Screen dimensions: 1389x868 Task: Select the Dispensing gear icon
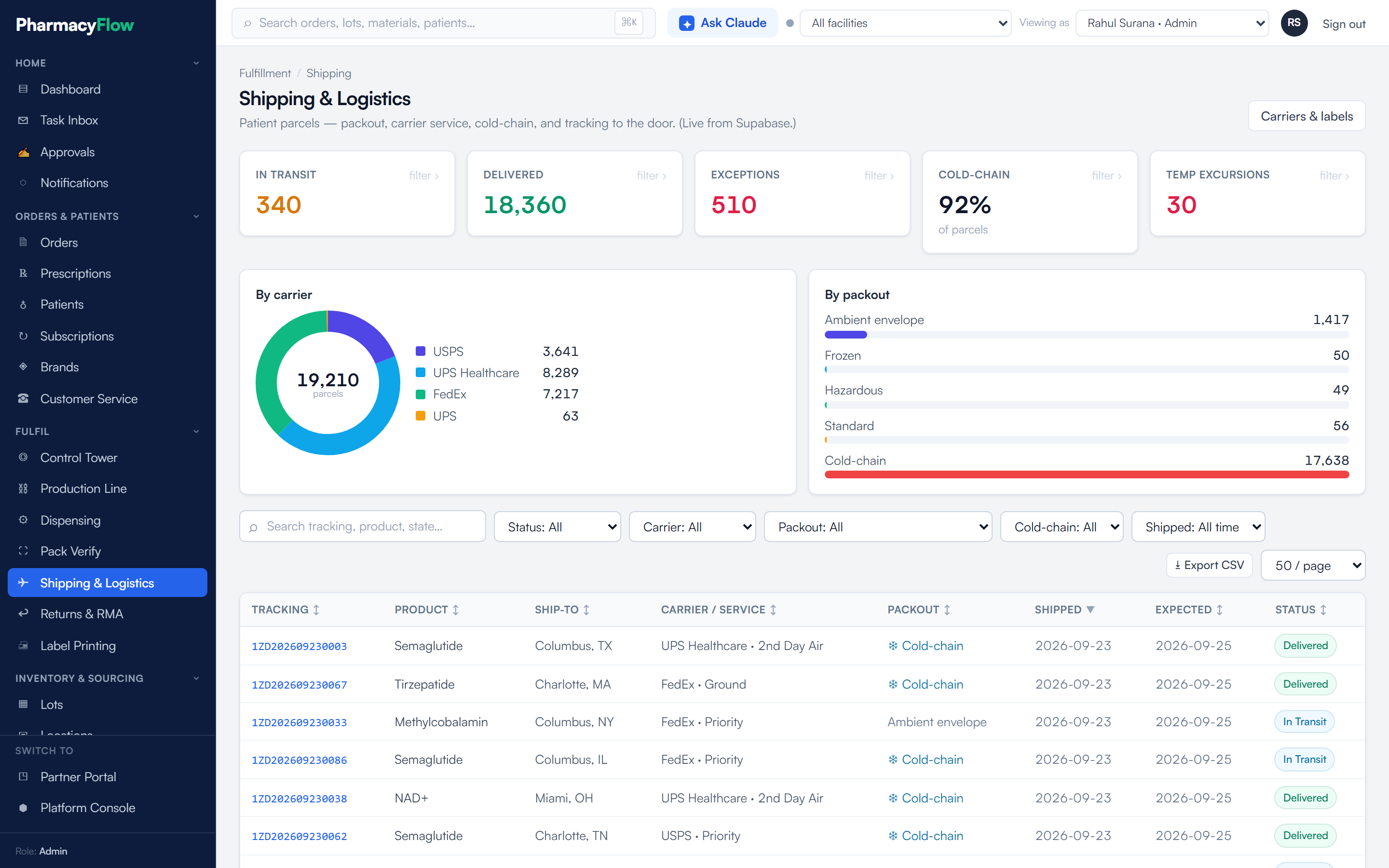pyautogui.click(x=23, y=520)
